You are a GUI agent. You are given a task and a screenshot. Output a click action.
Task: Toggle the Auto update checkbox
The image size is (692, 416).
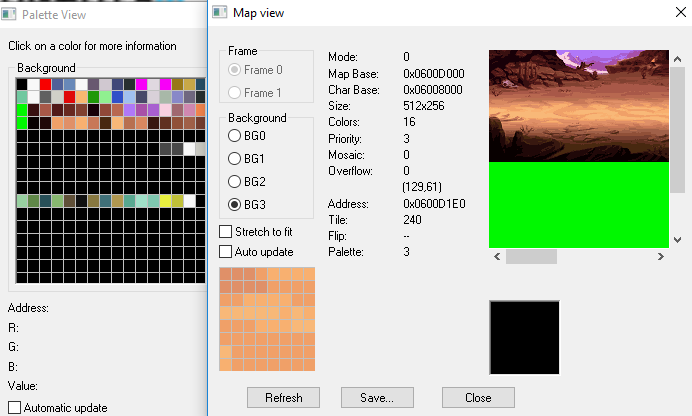pos(226,252)
